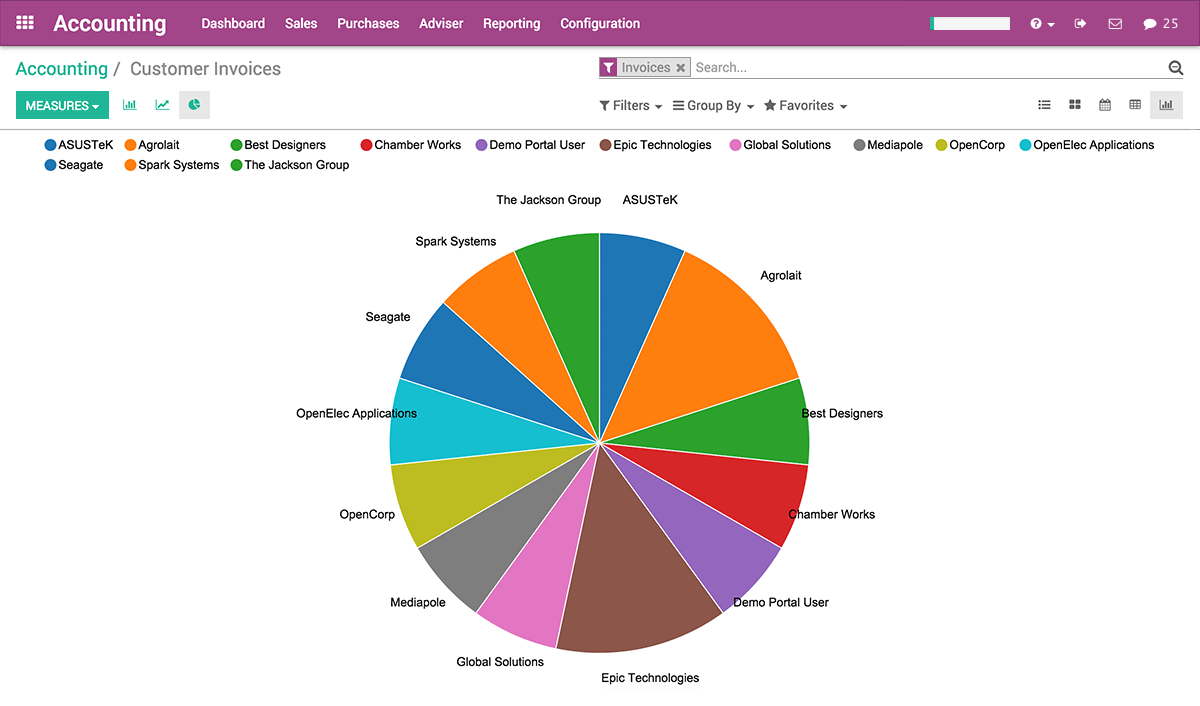
Task: Open the Filters dropdown
Action: (630, 105)
